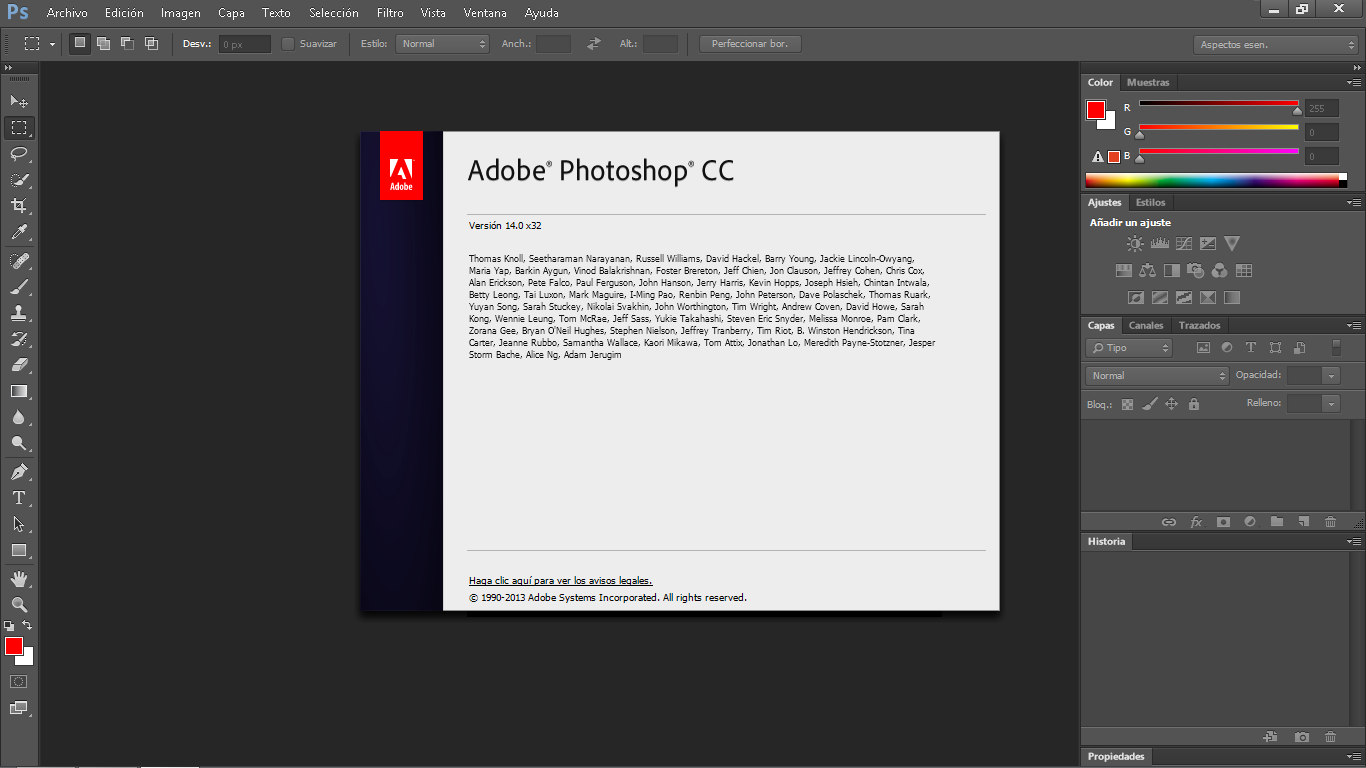
Task: Select the Move tool
Action: point(19,101)
